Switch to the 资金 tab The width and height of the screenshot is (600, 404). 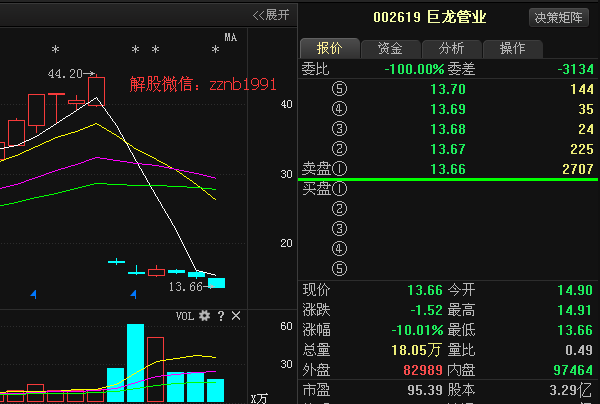point(390,49)
